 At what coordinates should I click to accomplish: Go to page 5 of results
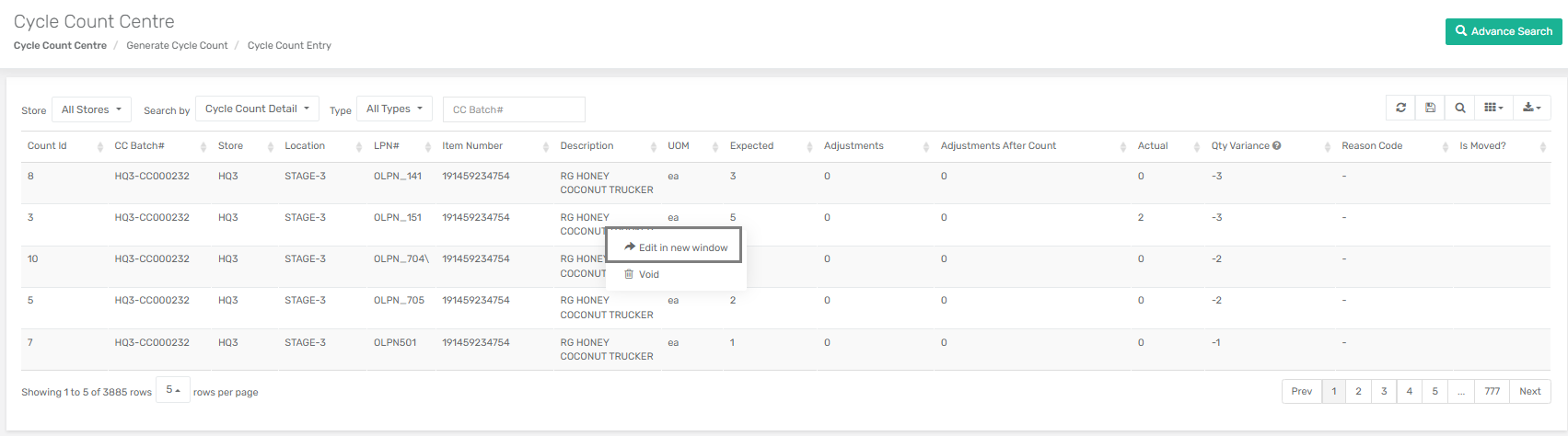1434,391
